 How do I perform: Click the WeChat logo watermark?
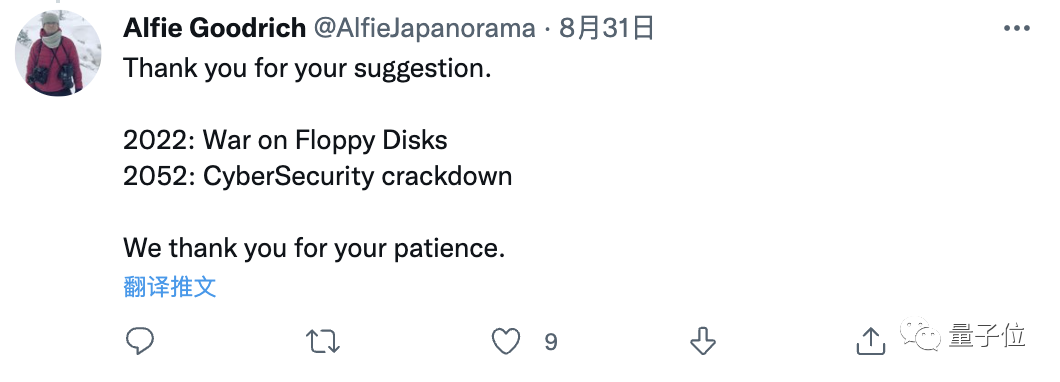920,336
